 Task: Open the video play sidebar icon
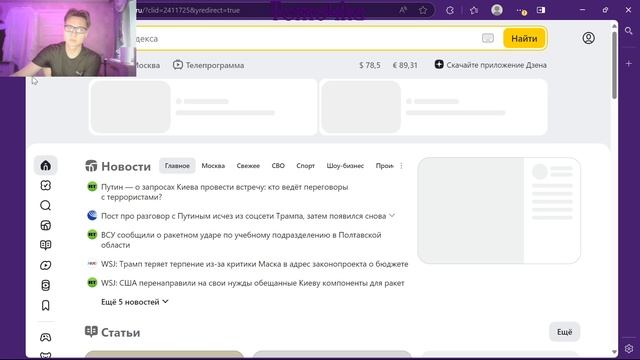(x=46, y=265)
